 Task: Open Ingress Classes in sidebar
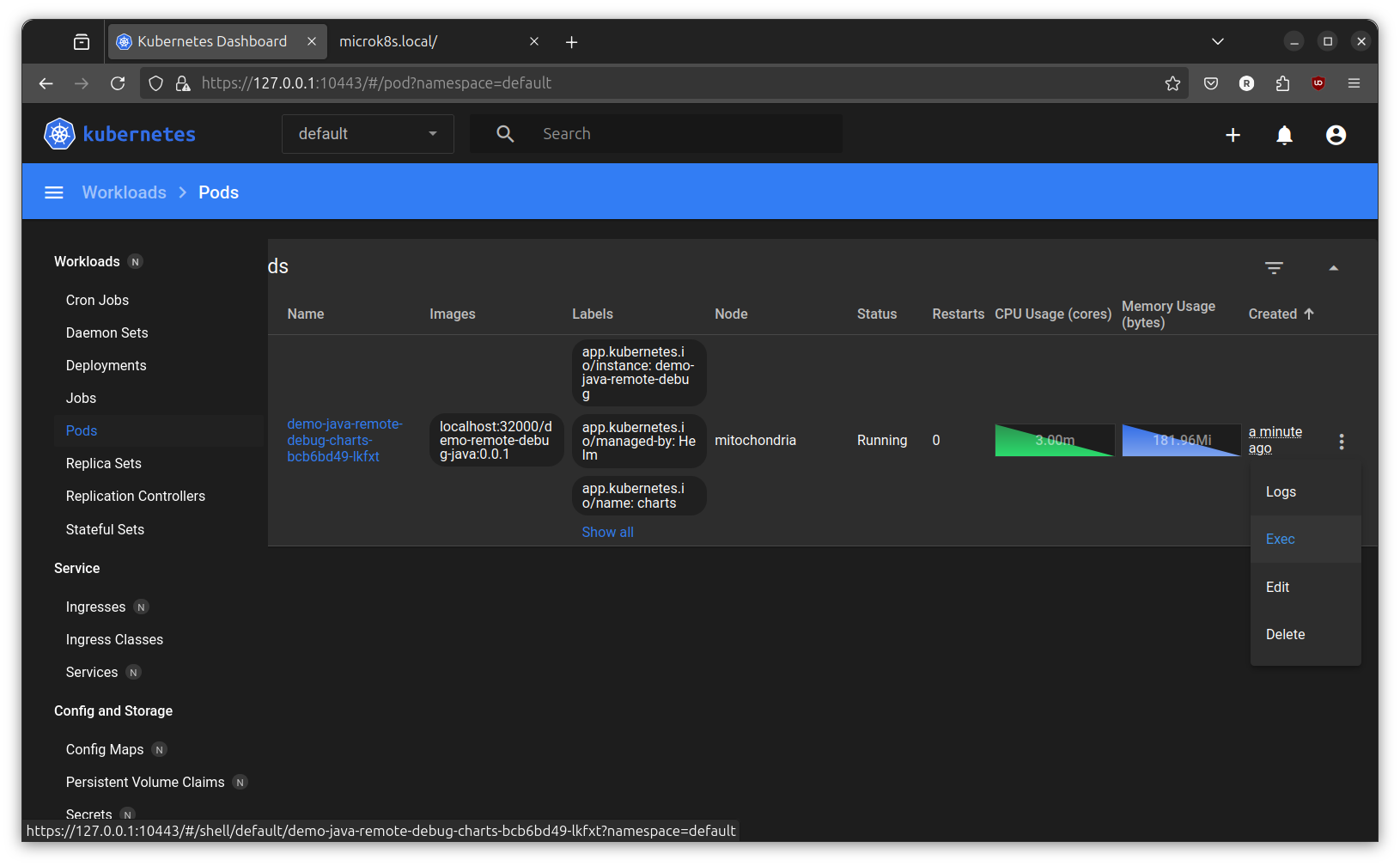pos(114,640)
